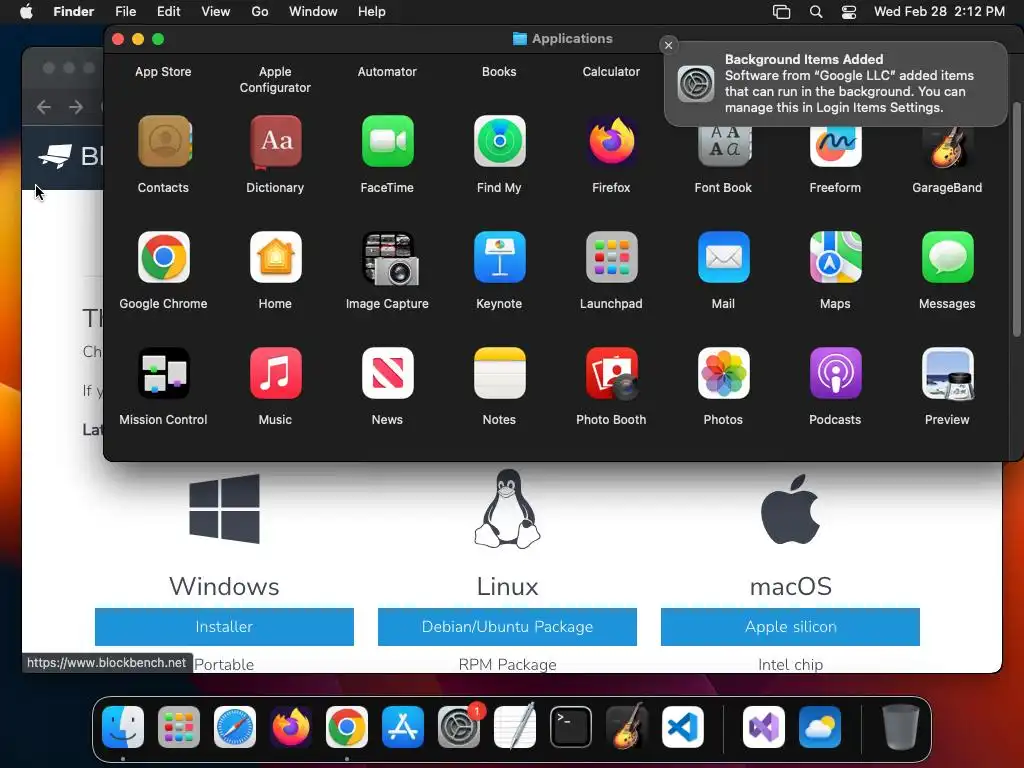Image resolution: width=1024 pixels, height=768 pixels.
Task: Open the Window menu
Action: [x=313, y=12]
